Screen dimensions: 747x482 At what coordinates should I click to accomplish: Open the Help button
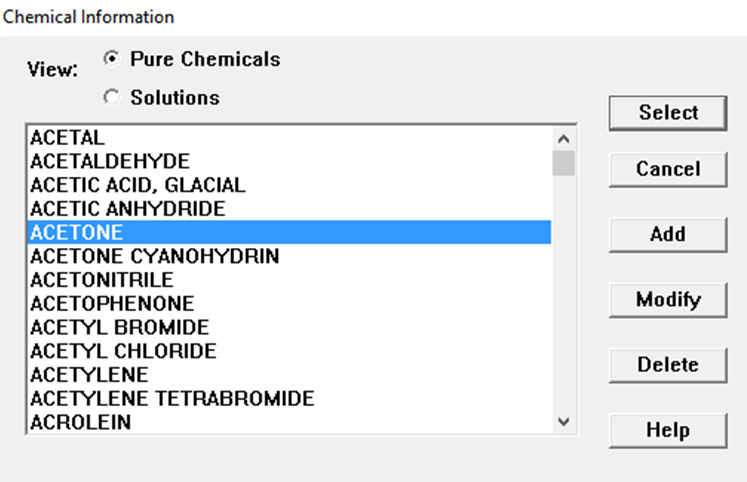[668, 431]
